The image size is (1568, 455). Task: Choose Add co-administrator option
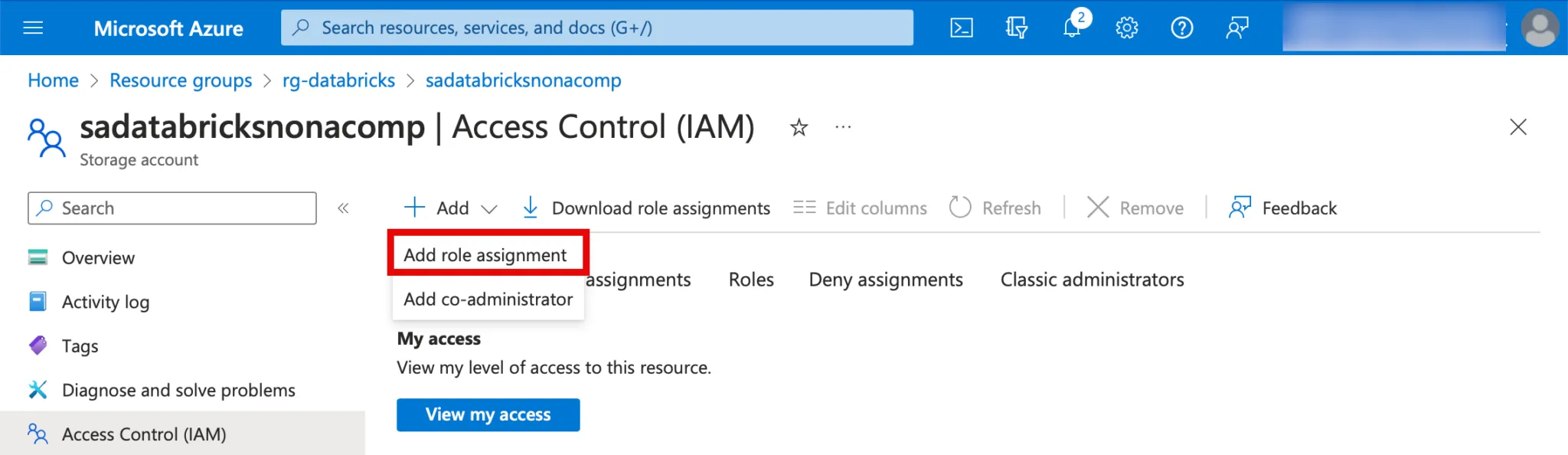tap(488, 300)
